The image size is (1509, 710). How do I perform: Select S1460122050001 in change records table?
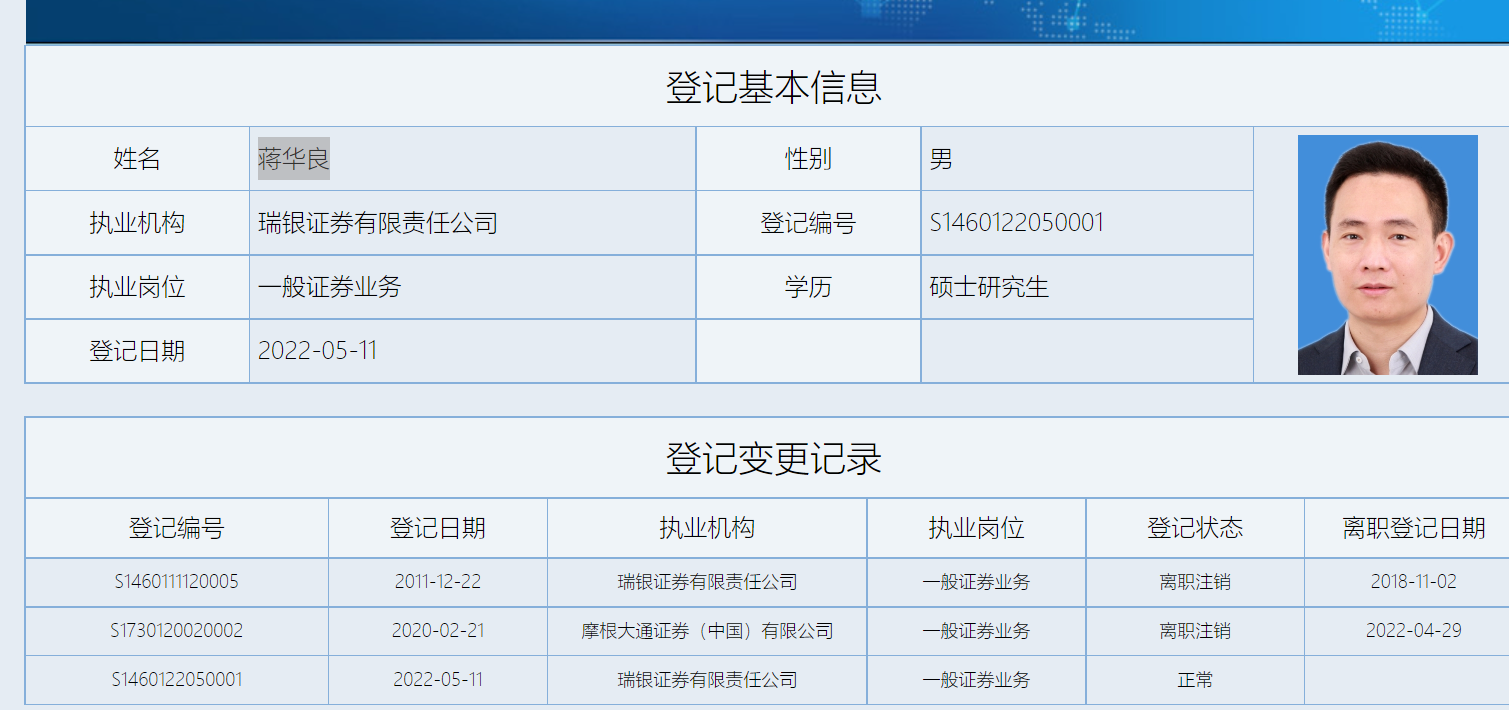(177, 680)
